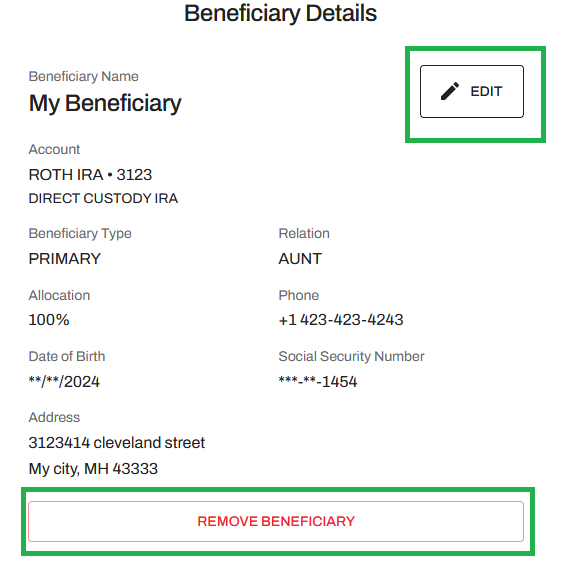Viewport: 561px width, 577px height.
Task: Click the Beneficiary Name label
Action: 84,77
